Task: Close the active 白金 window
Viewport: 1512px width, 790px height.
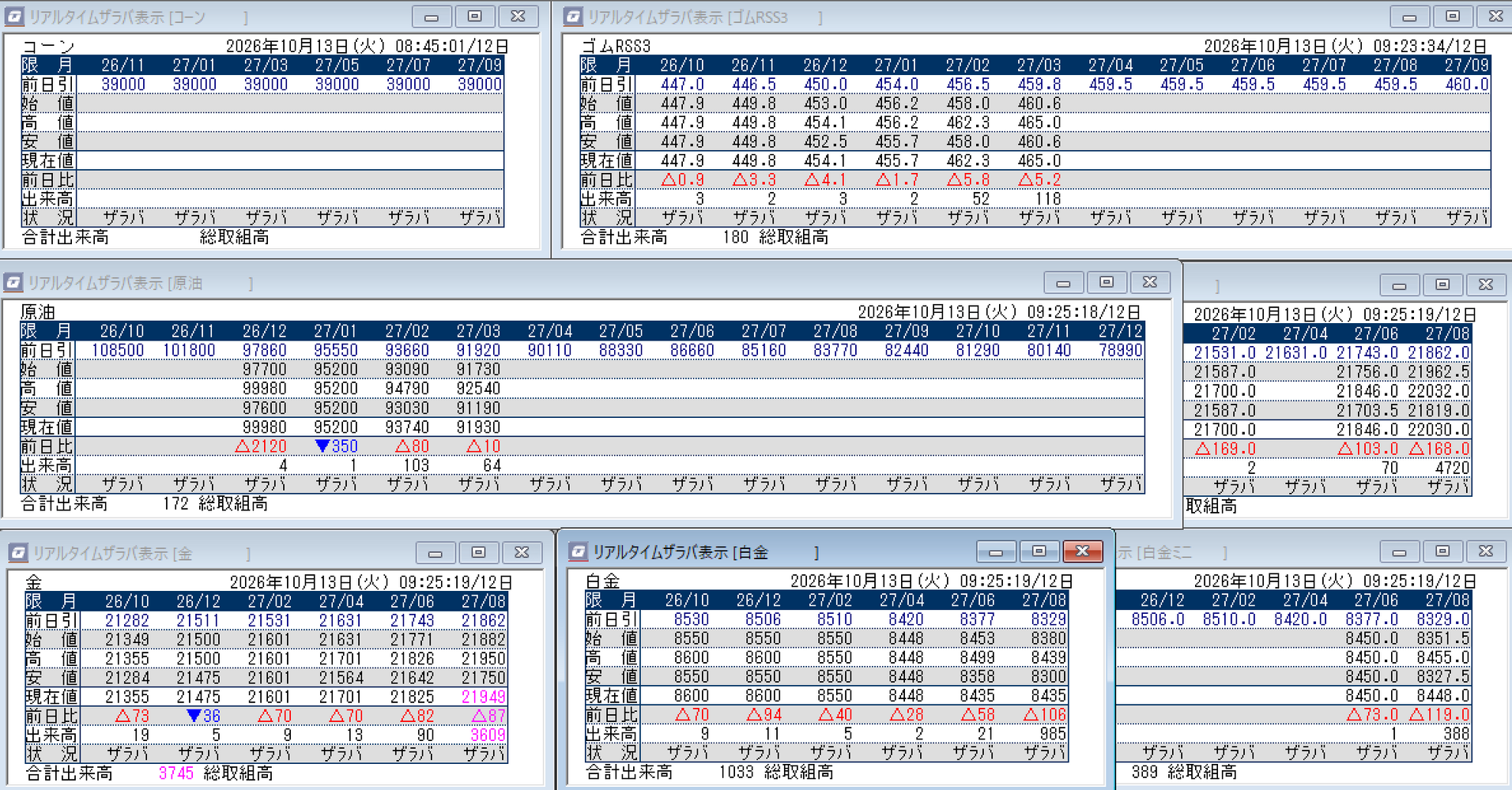Action: click(1082, 551)
